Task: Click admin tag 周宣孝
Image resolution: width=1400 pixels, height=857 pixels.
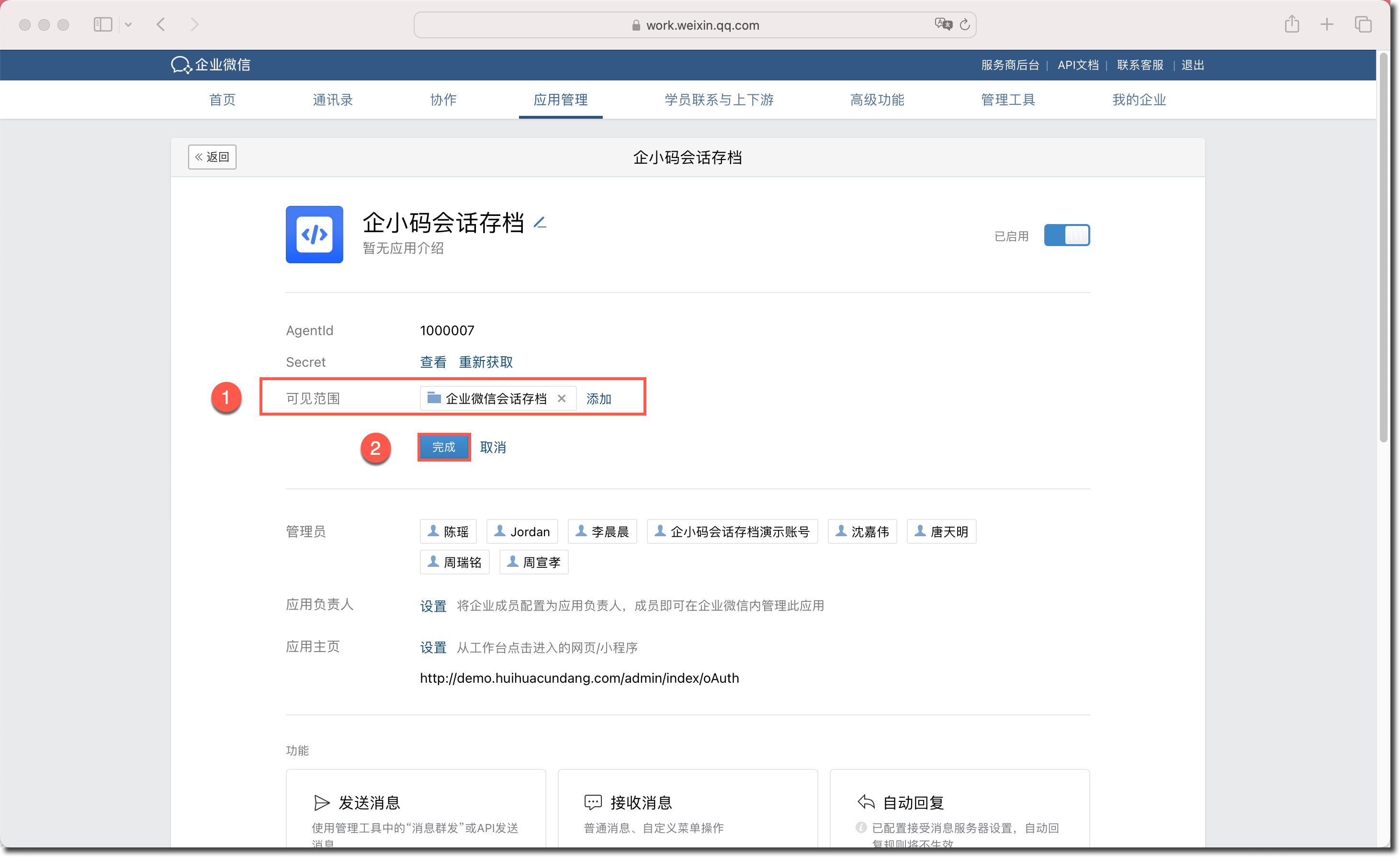Action: click(533, 562)
